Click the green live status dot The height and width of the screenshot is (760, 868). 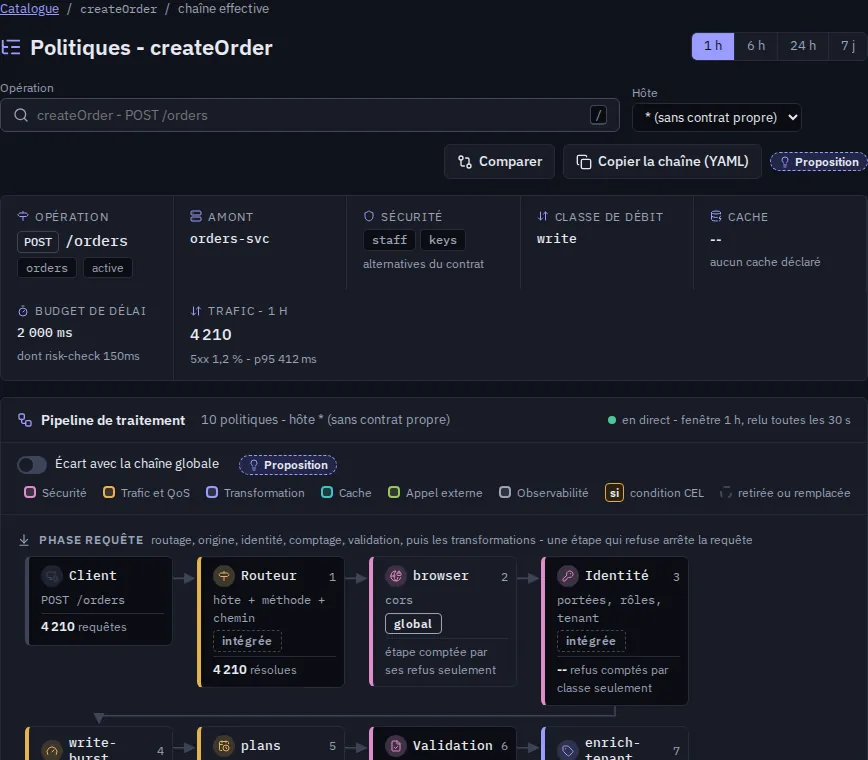pyautogui.click(x=612, y=420)
